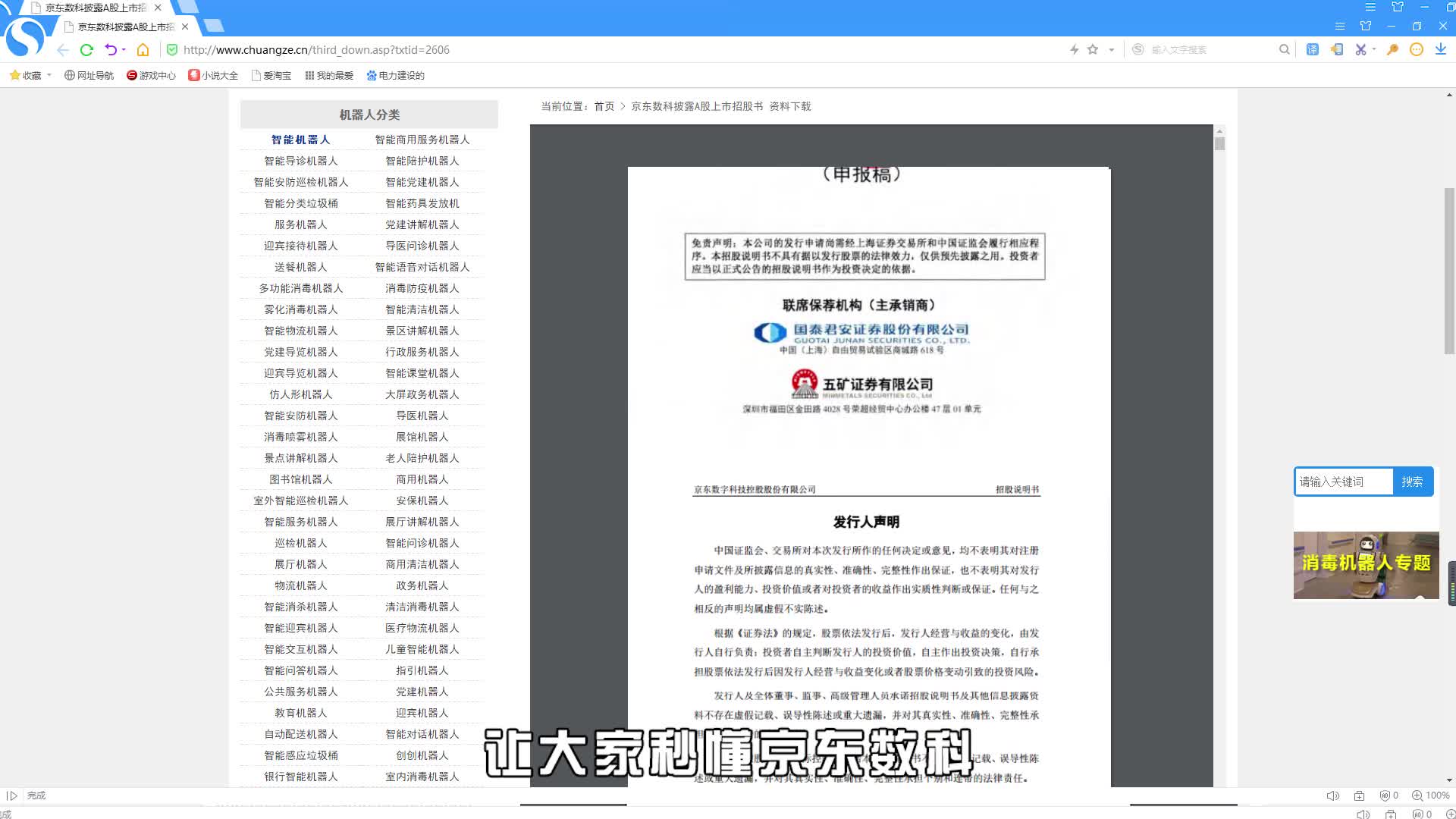Click the address bar URL
This screenshot has width=1456, height=819.
pos(316,50)
